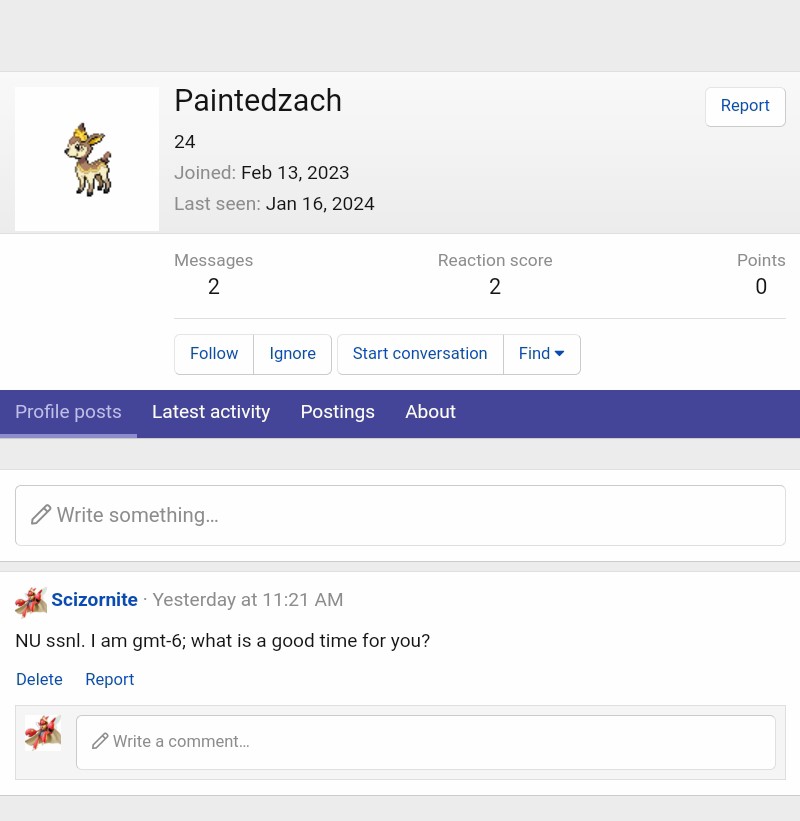Open Scizornite's profile via username link
The width and height of the screenshot is (800, 821).
[x=94, y=600]
